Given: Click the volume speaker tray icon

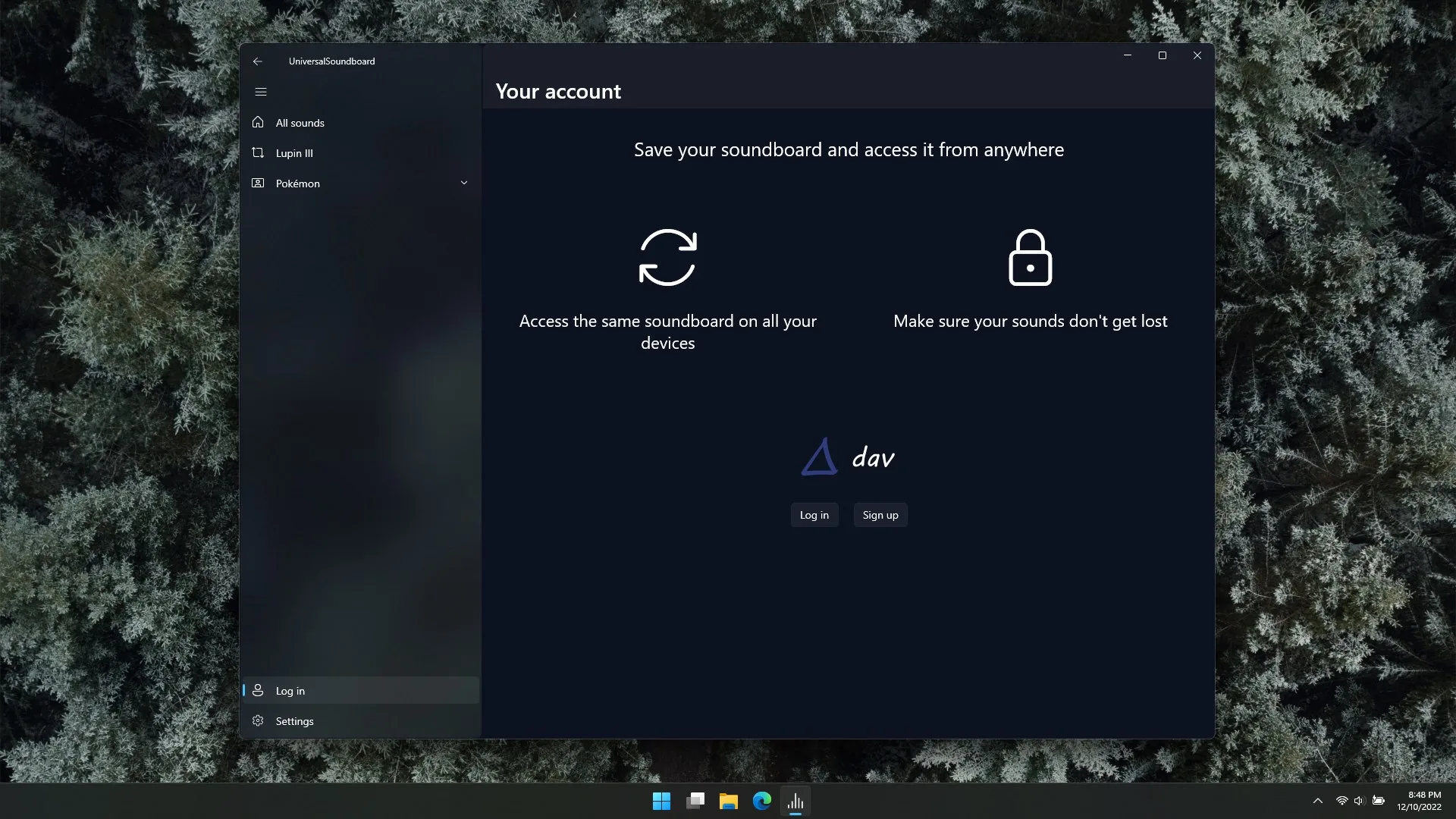Looking at the screenshot, I should 1359,801.
